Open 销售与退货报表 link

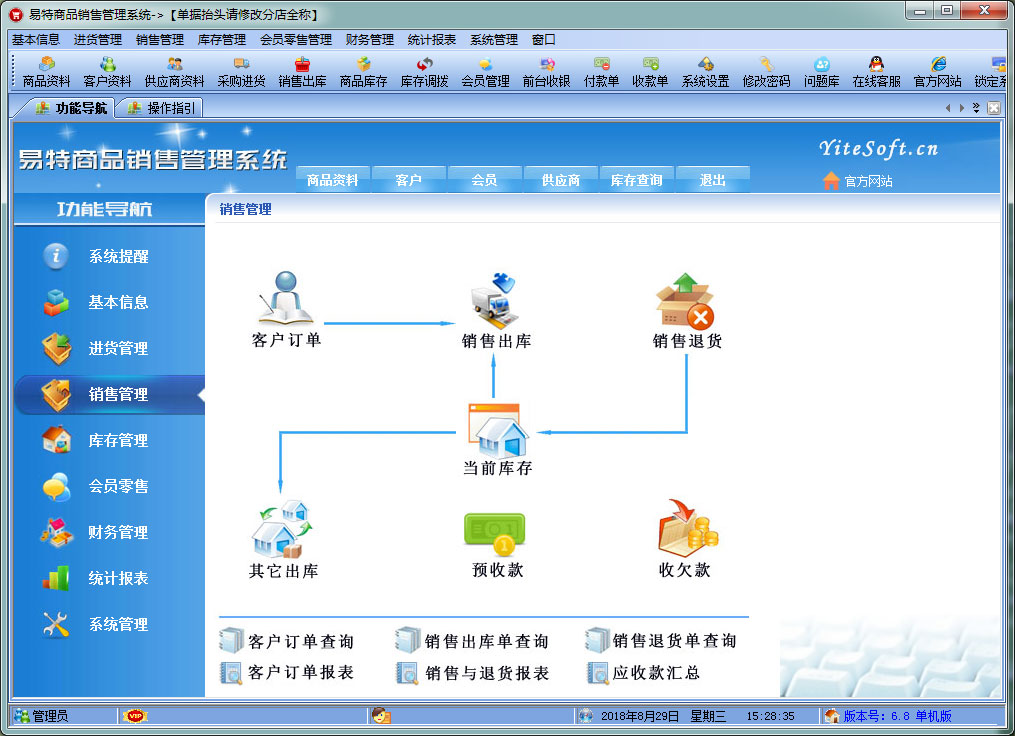pos(473,673)
